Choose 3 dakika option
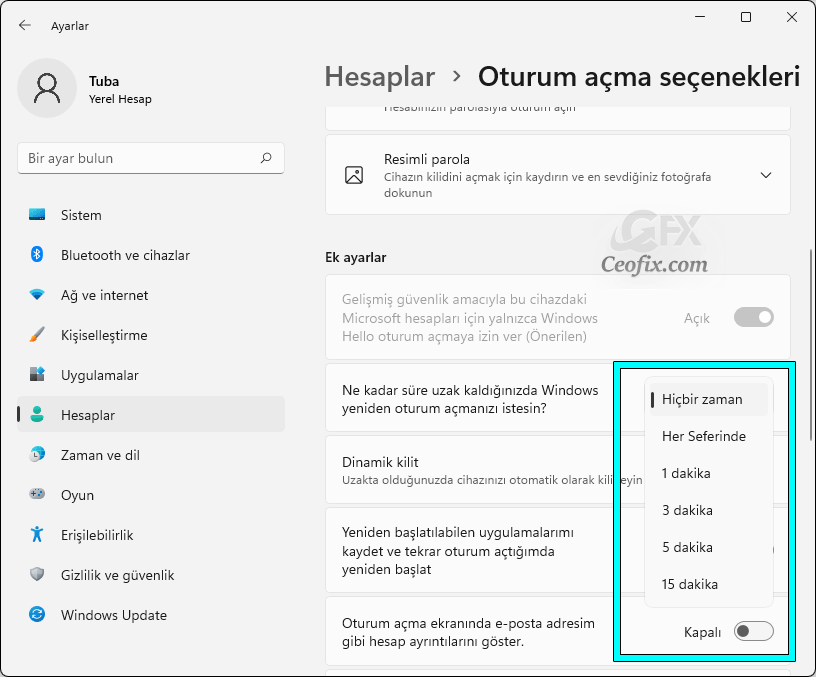This screenshot has width=816, height=677. tap(709, 510)
